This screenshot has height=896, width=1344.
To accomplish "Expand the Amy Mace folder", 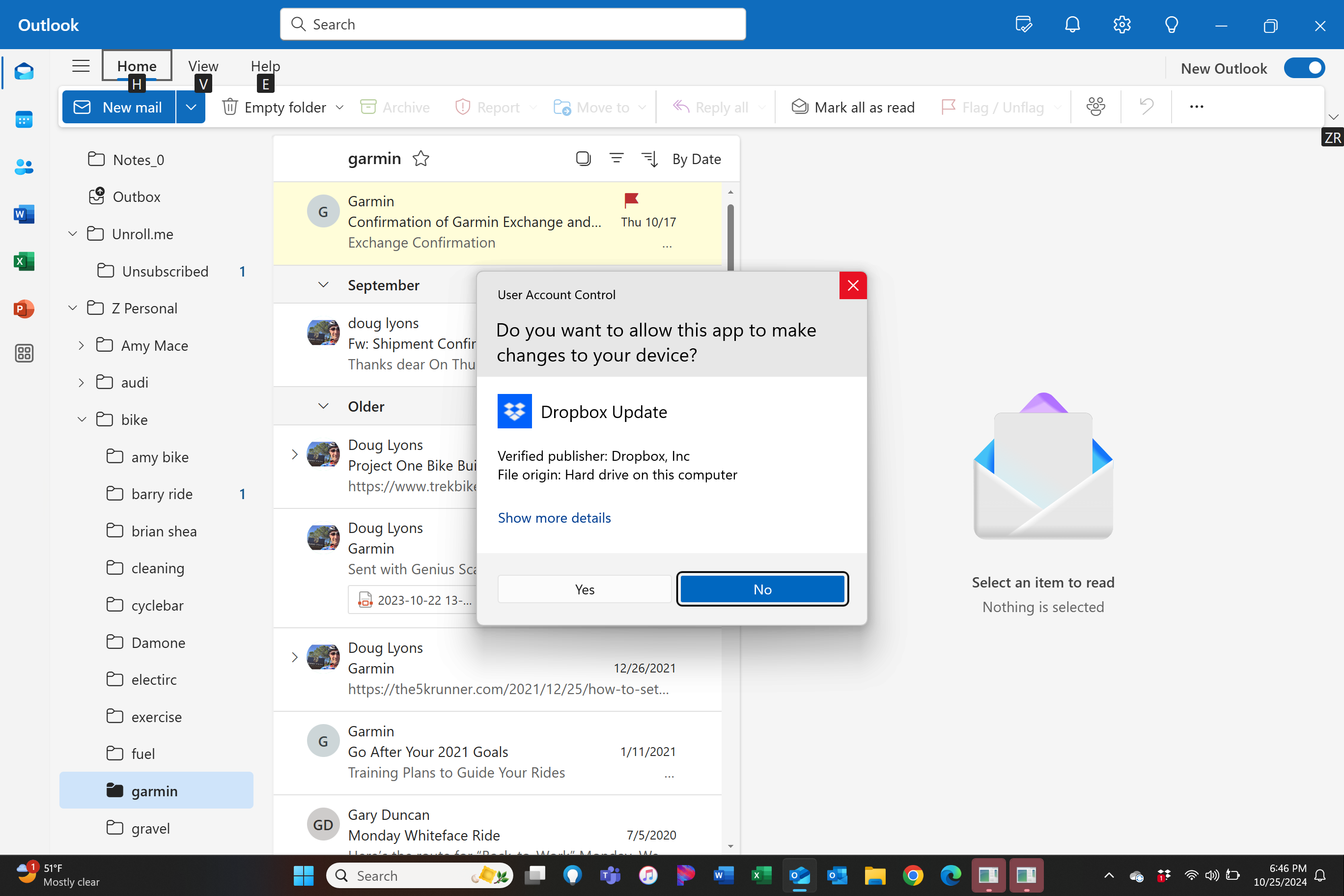I will click(x=81, y=345).
